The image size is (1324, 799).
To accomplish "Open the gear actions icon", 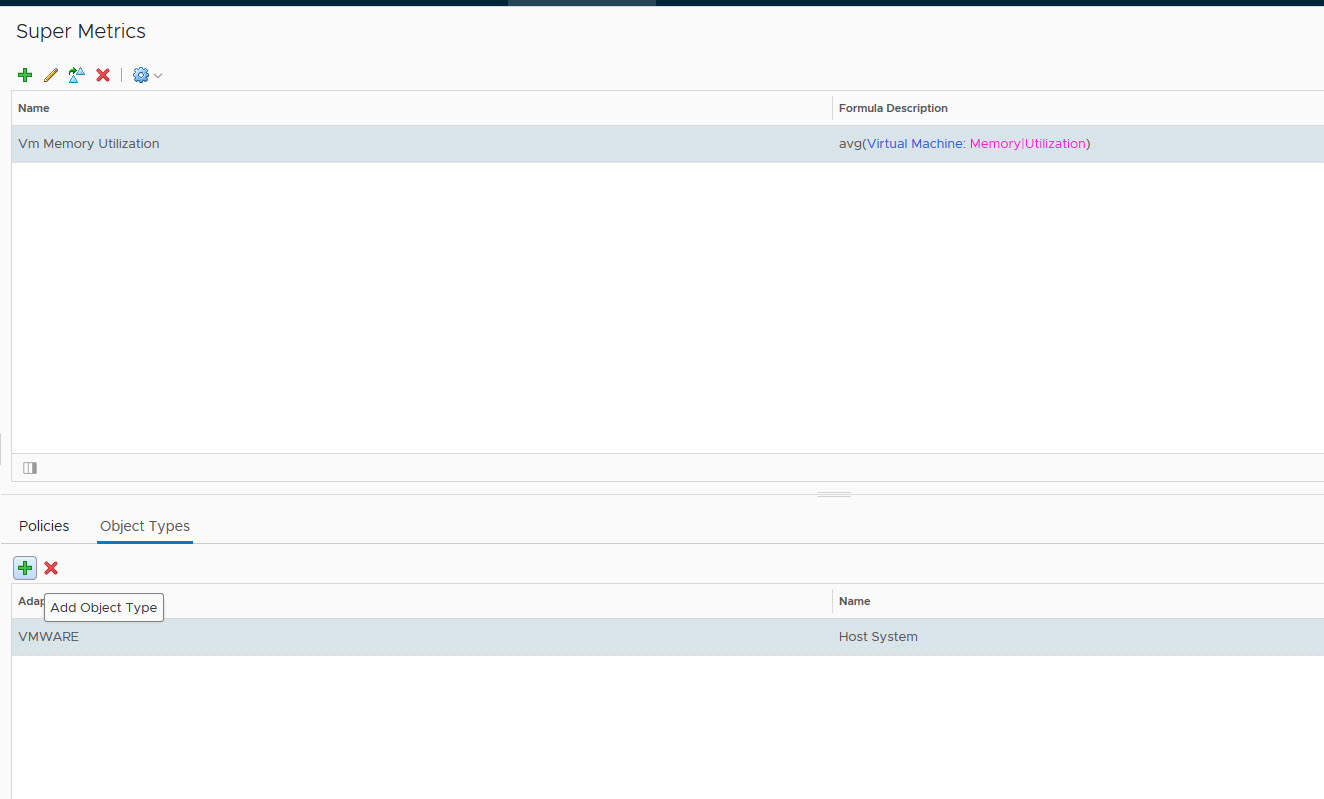I will pyautogui.click(x=141, y=75).
